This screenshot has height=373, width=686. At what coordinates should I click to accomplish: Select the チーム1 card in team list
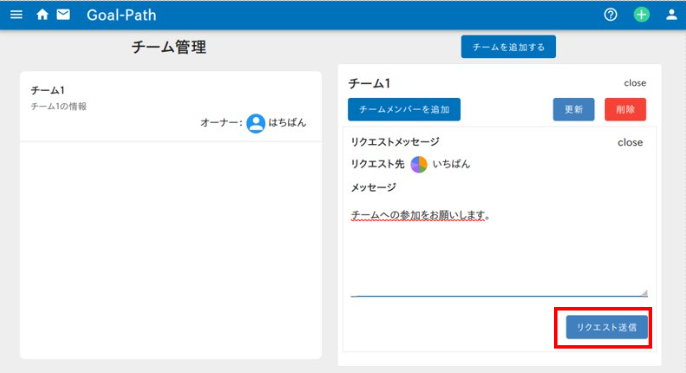pos(171,107)
